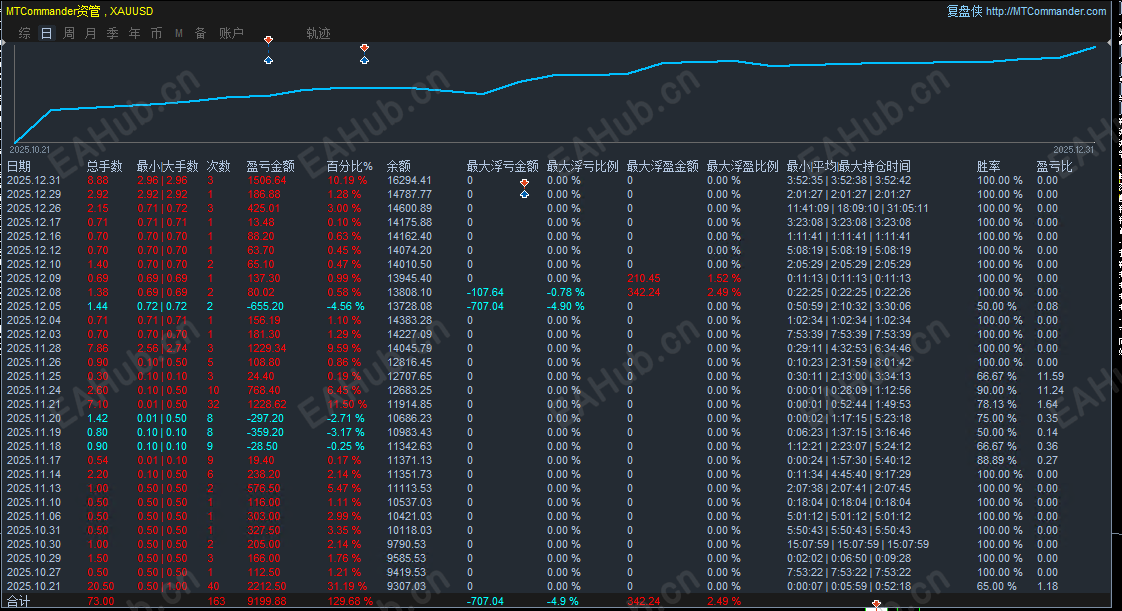Click the 日期 column header
Screen dimensions: 1122x611
coord(19,166)
